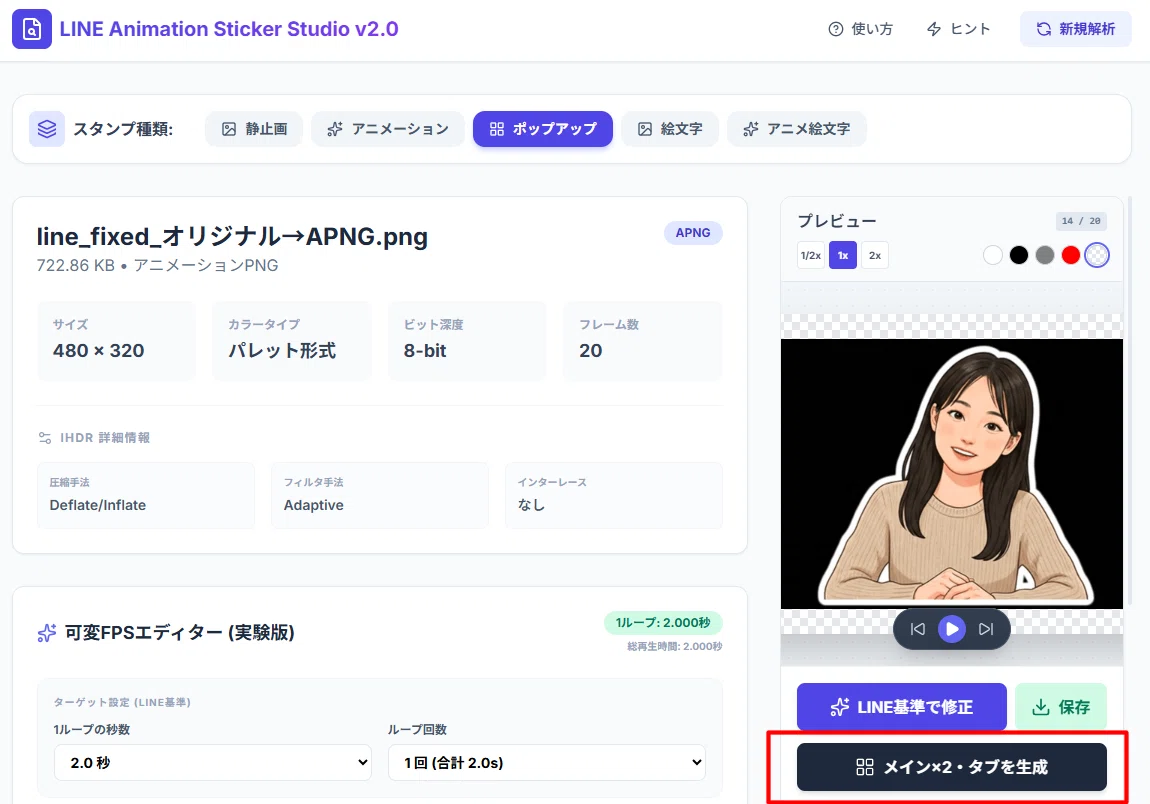Click the color type value パレット形式
1150x804 pixels.
282,351
